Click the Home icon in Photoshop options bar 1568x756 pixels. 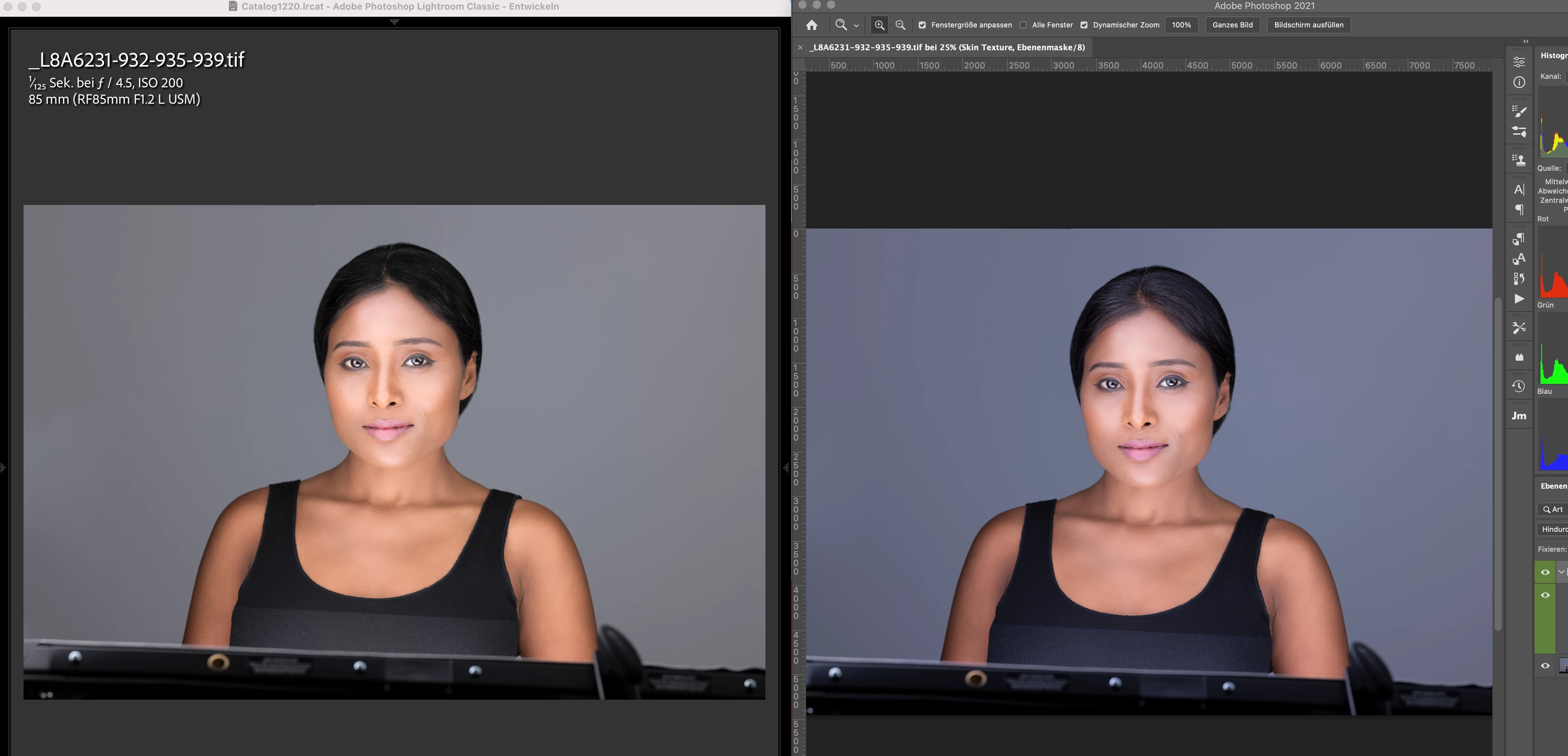(x=811, y=25)
